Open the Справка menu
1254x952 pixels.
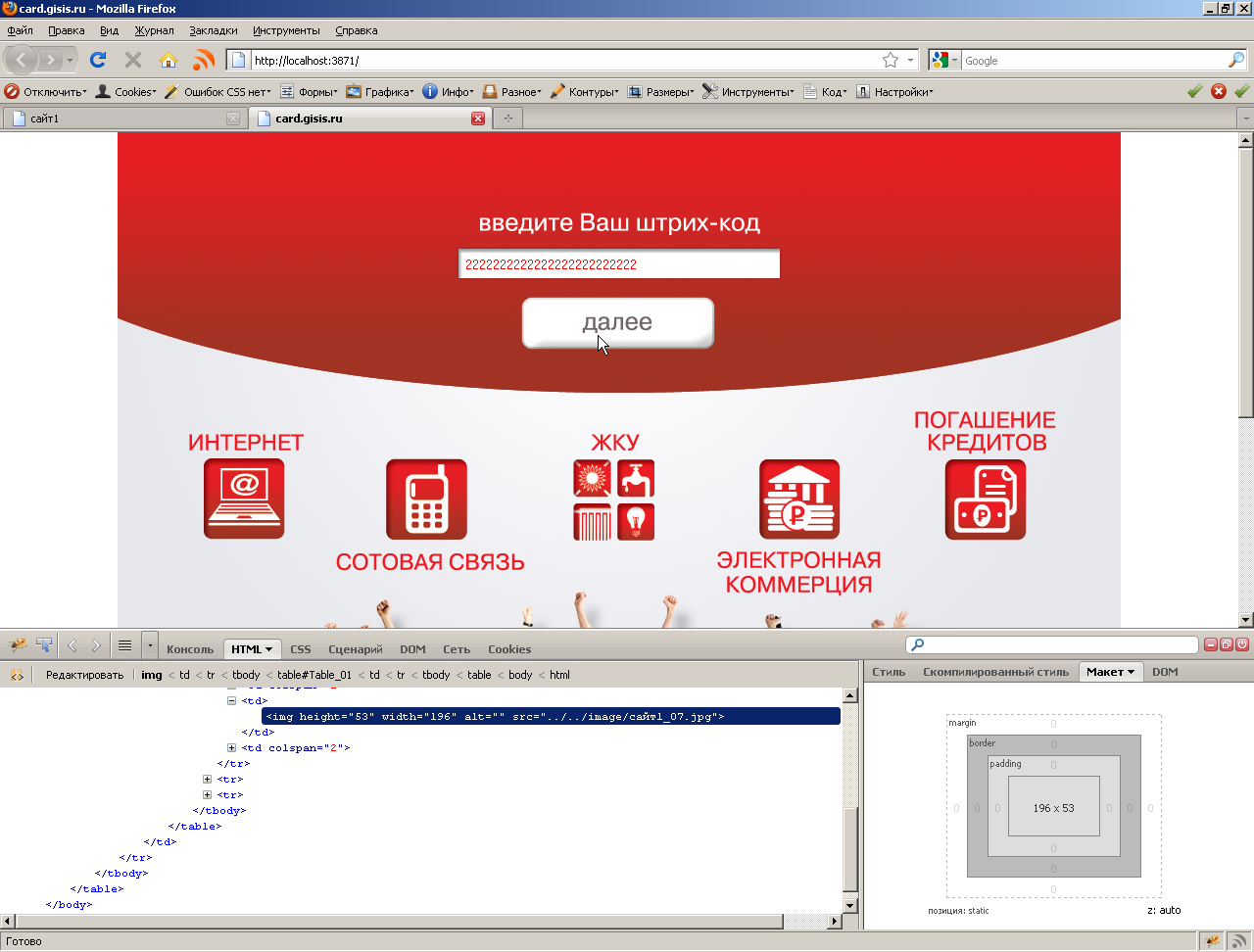(x=357, y=30)
